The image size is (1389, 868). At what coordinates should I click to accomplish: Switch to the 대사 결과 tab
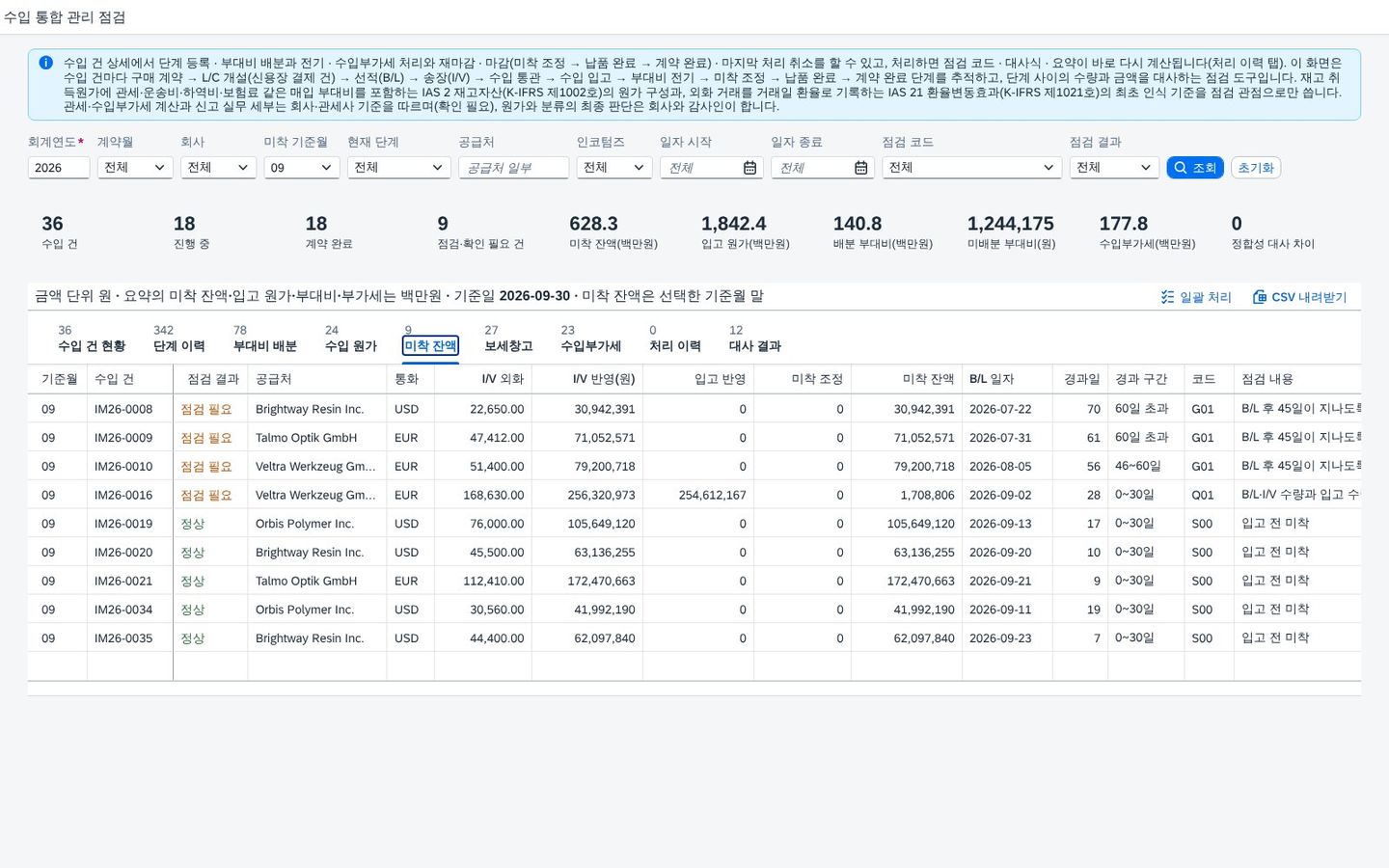pos(755,346)
